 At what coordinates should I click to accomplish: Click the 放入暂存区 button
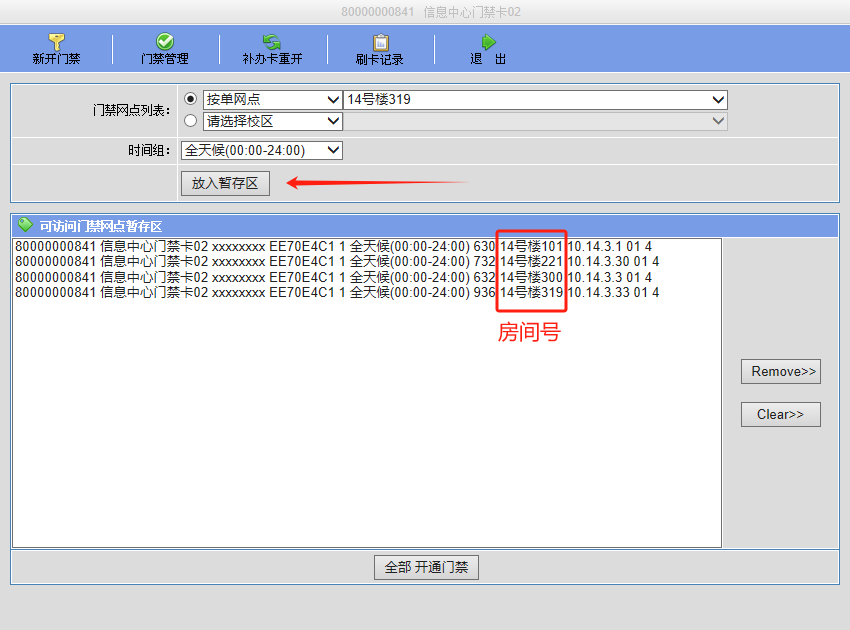pos(226,183)
